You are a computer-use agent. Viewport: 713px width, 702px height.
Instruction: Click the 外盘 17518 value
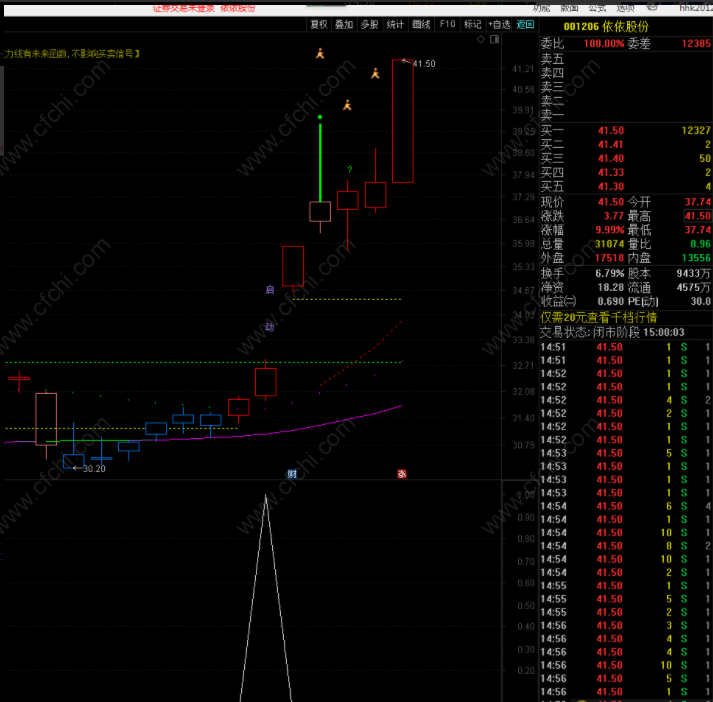click(x=610, y=258)
